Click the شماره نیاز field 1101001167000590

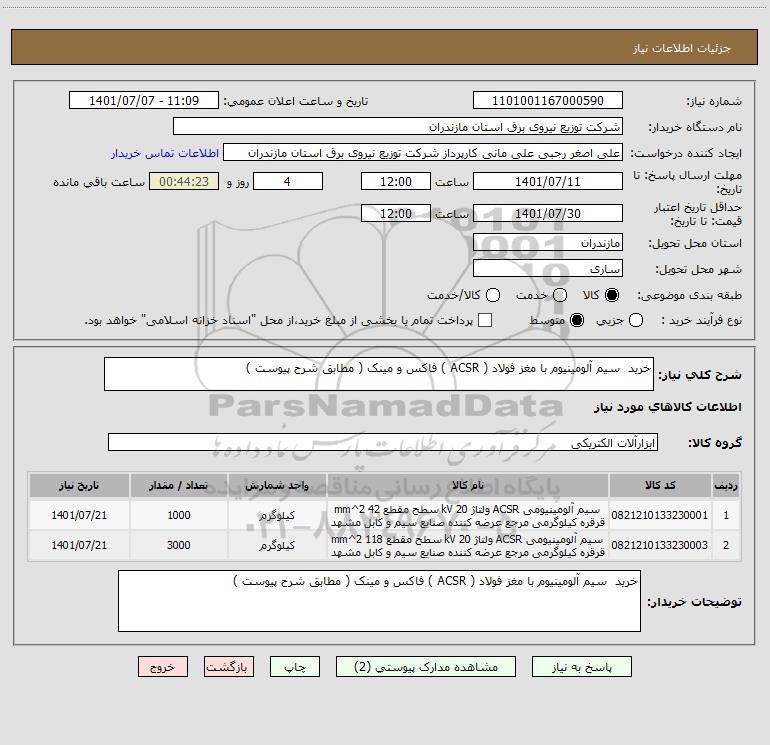click(548, 101)
